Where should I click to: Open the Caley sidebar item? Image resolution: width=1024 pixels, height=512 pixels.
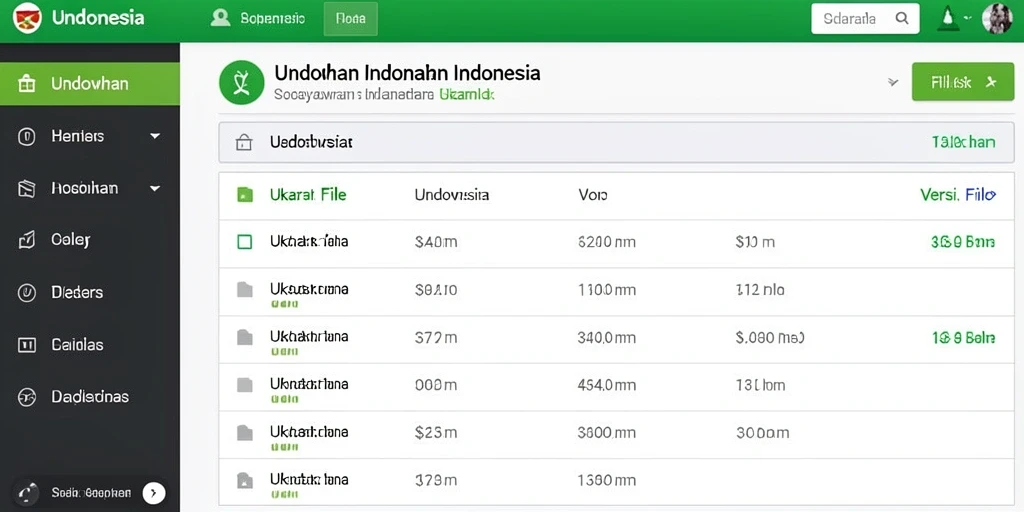[89, 240]
